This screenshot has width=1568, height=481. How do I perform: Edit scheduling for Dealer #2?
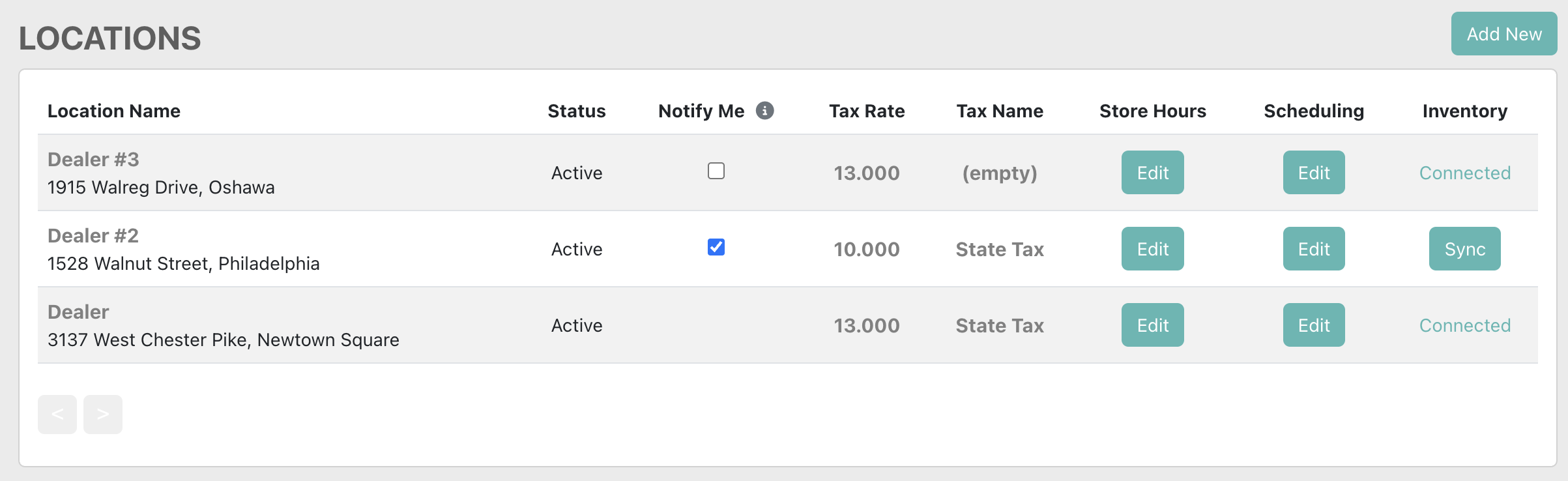coord(1313,249)
